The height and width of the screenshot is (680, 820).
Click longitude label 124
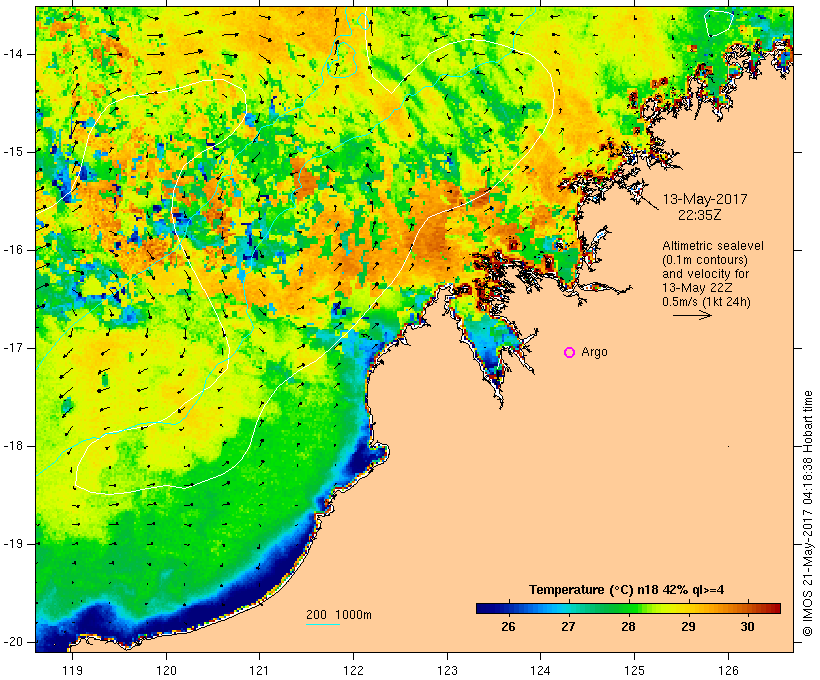point(540,670)
